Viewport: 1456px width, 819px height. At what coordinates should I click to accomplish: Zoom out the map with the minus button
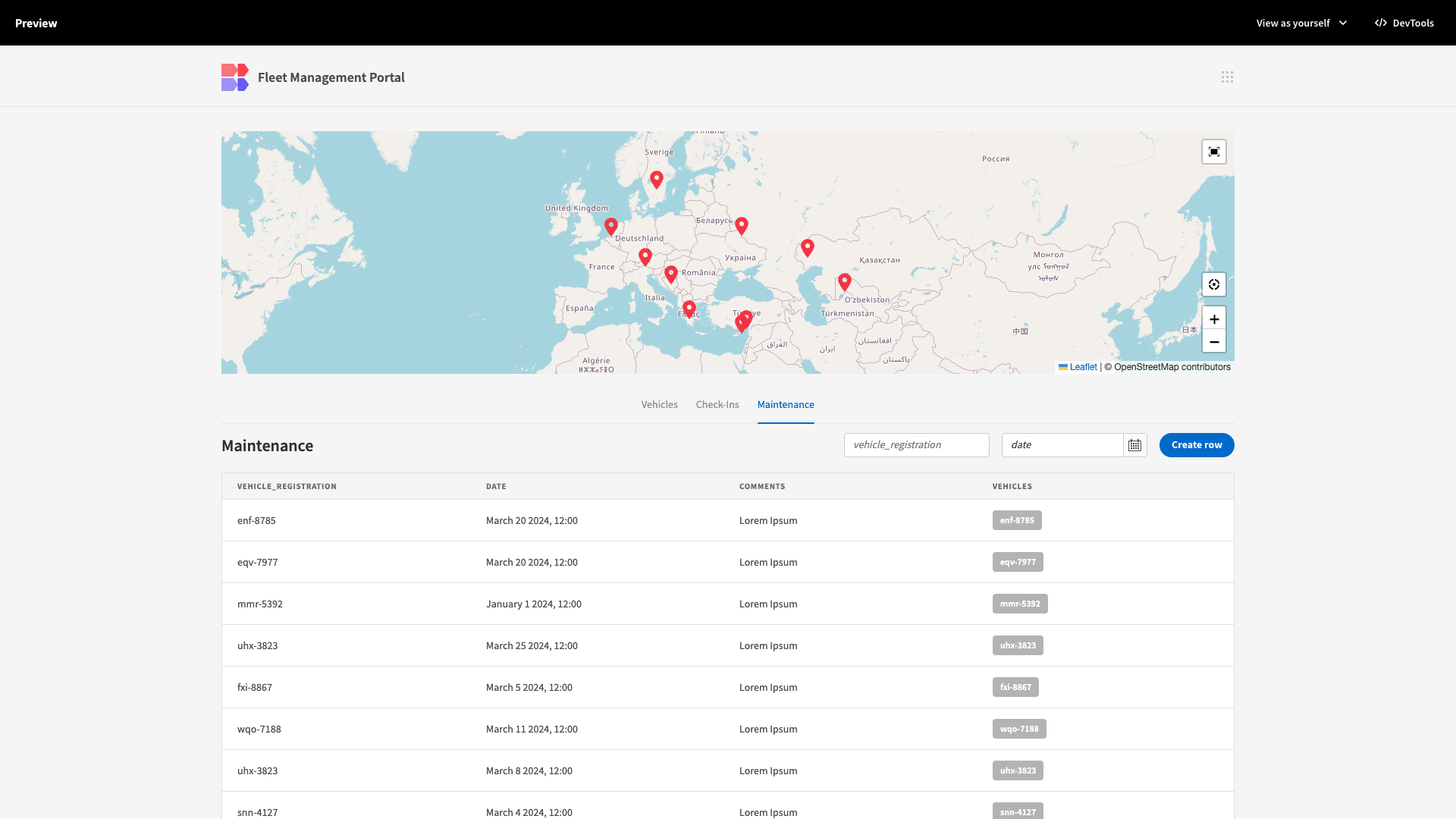pyautogui.click(x=1214, y=341)
